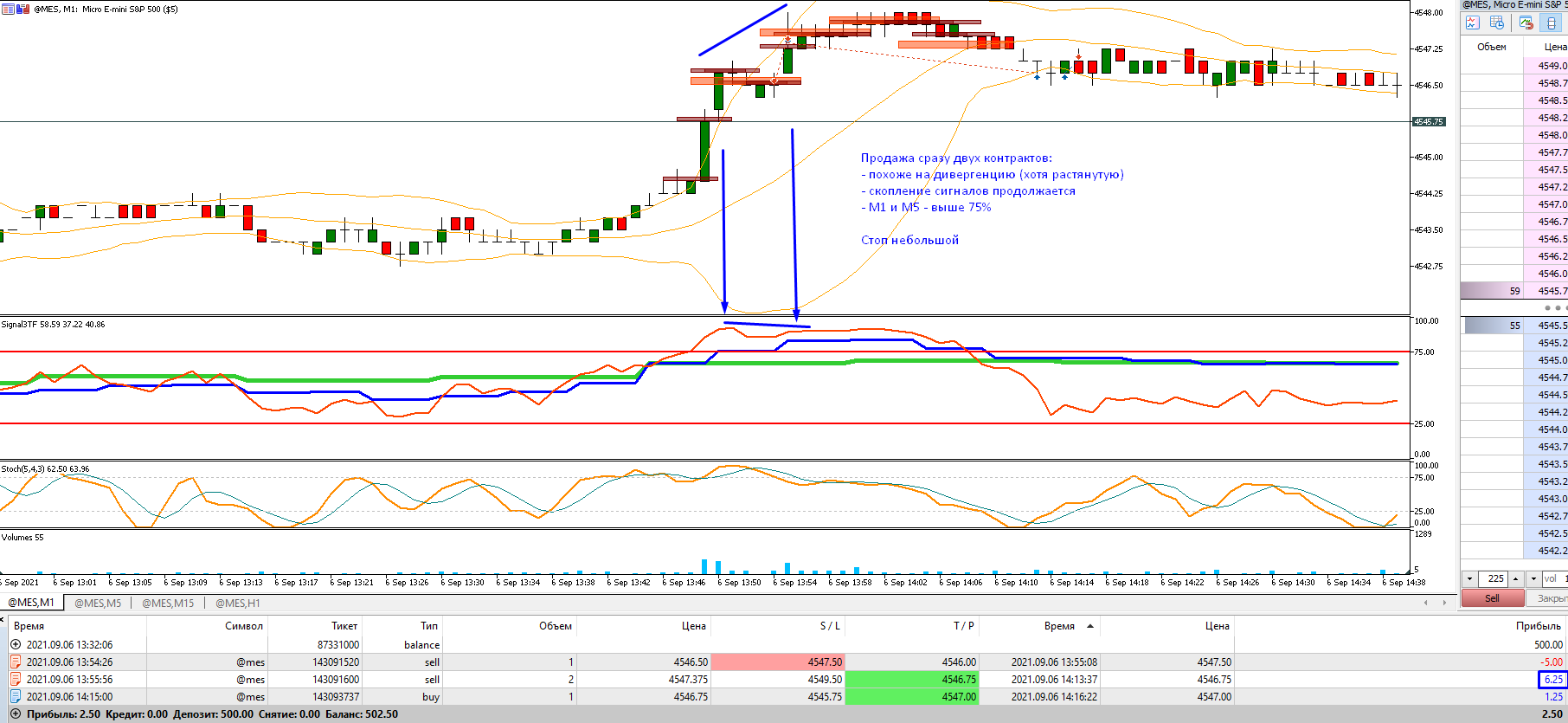Click the sell order 143091600 document icon
This screenshot has height=723, width=1568.
point(16,679)
